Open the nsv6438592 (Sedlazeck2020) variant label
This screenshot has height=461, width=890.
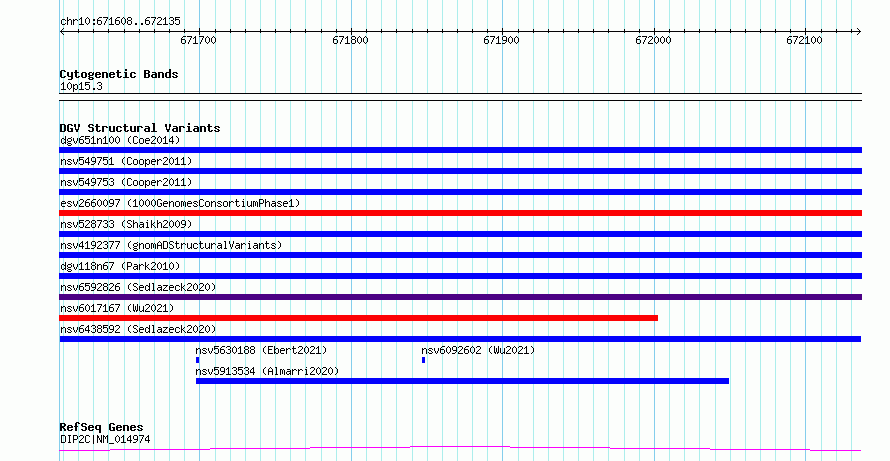[x=138, y=329]
